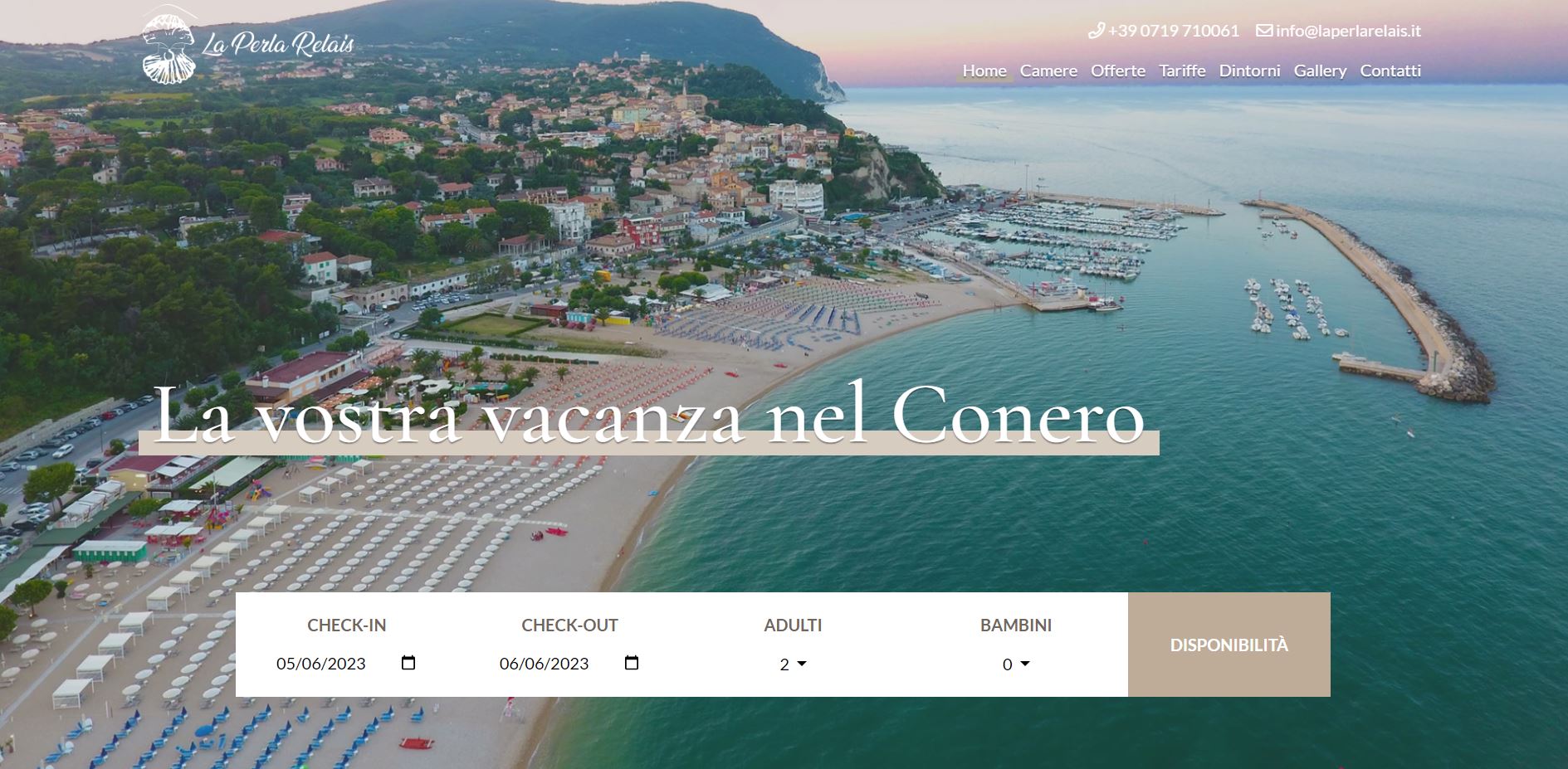Click the La Perla Relais text logo

(278, 44)
